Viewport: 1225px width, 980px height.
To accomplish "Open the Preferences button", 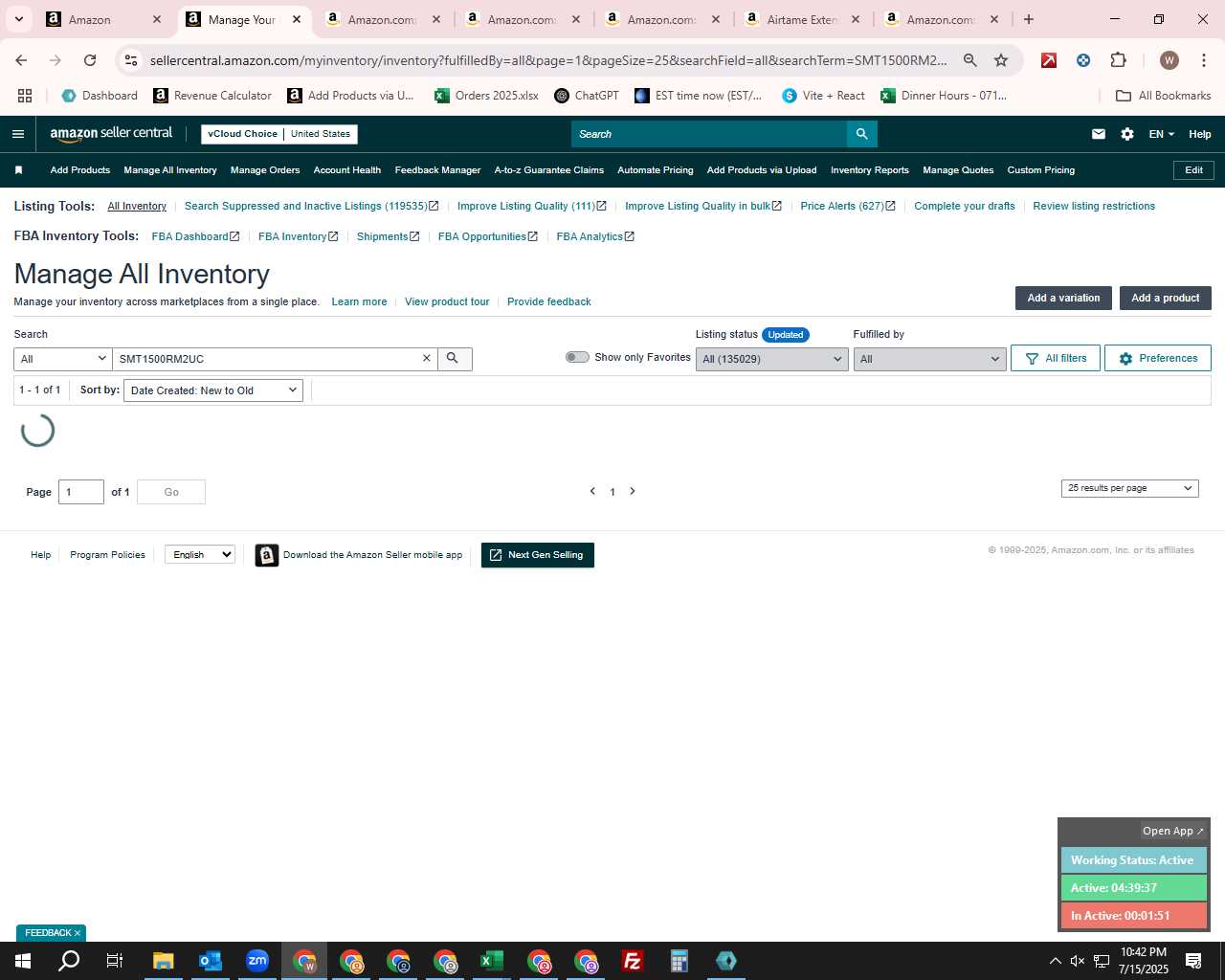I will point(1158,358).
